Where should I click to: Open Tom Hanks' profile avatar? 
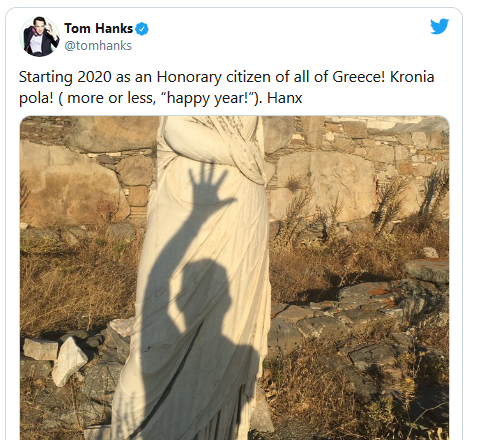click(39, 36)
